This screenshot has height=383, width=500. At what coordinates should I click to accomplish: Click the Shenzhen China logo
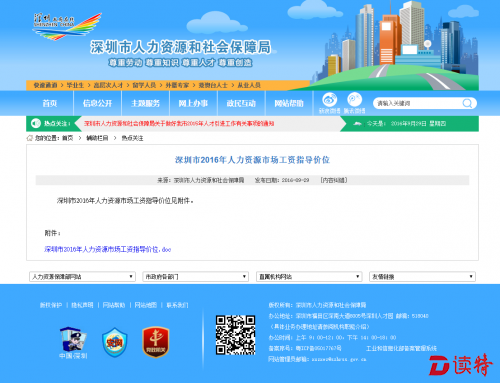67,26
